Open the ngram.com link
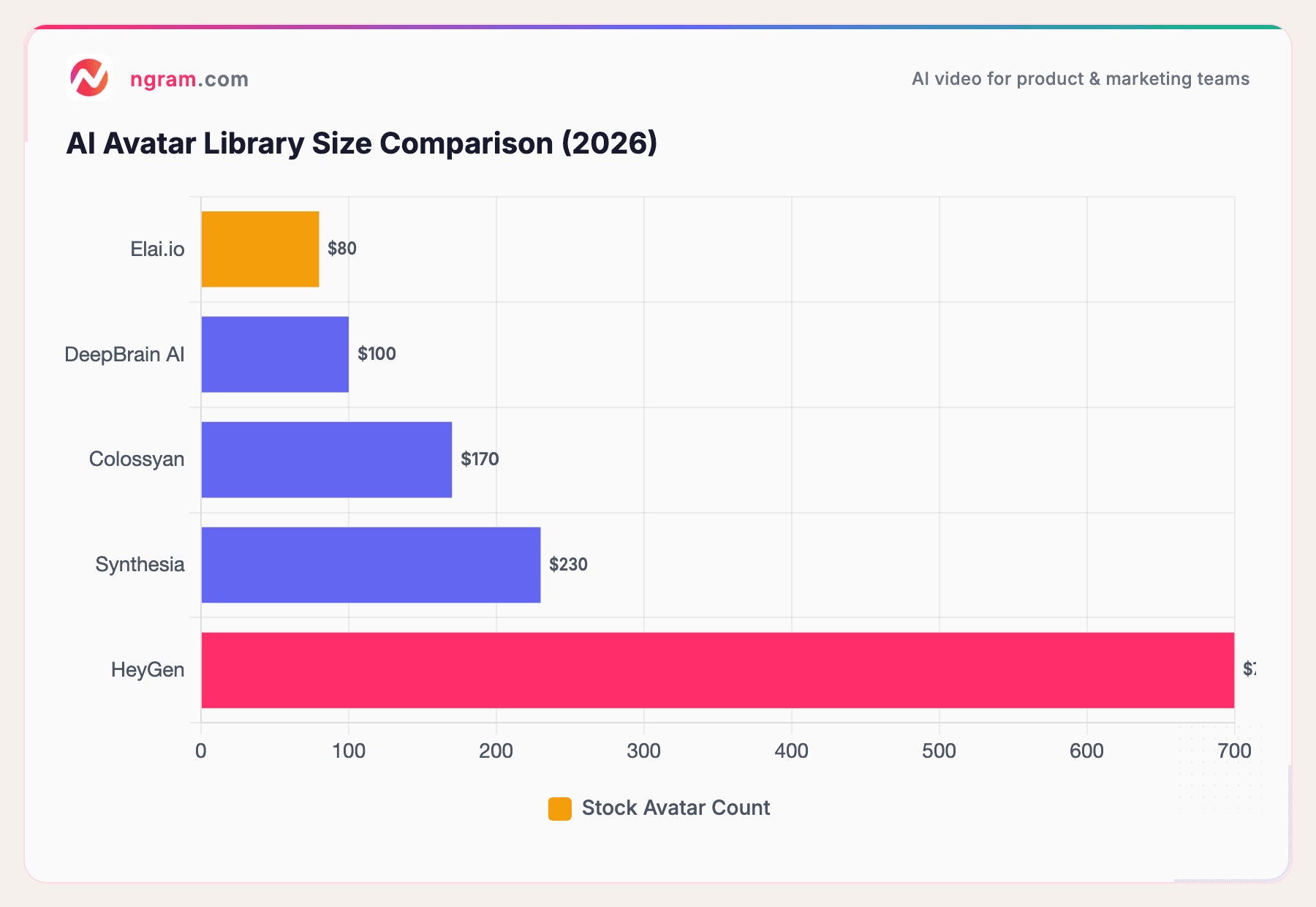This screenshot has width=1316, height=907. coord(189,79)
